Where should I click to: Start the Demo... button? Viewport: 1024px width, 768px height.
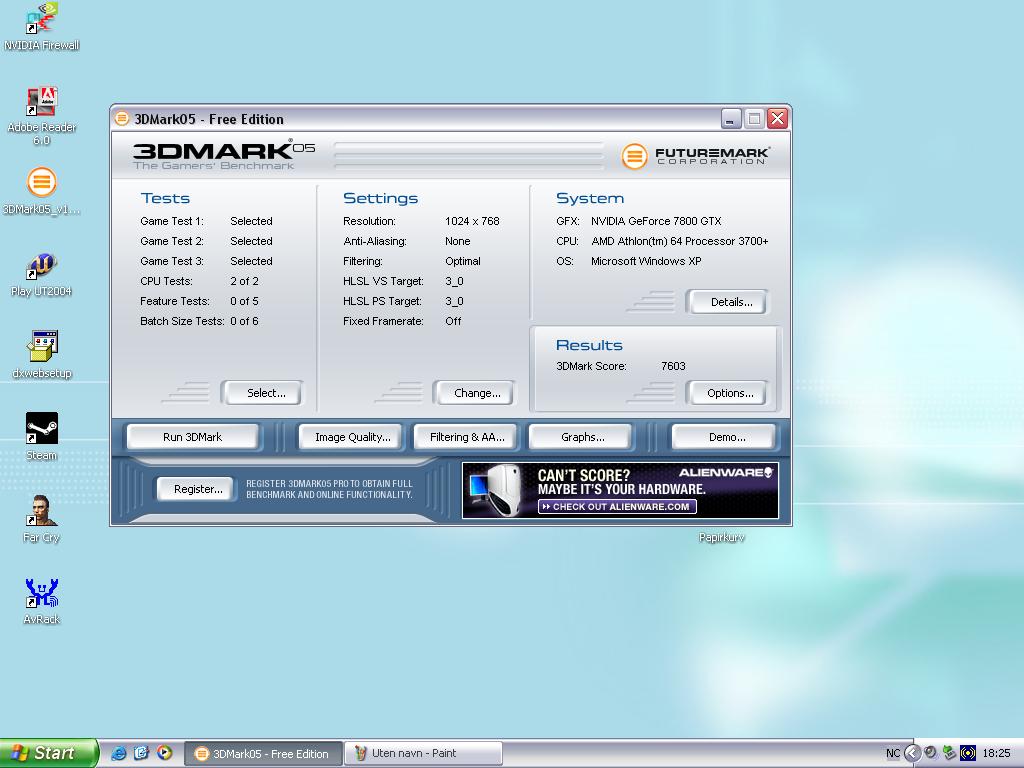point(726,437)
